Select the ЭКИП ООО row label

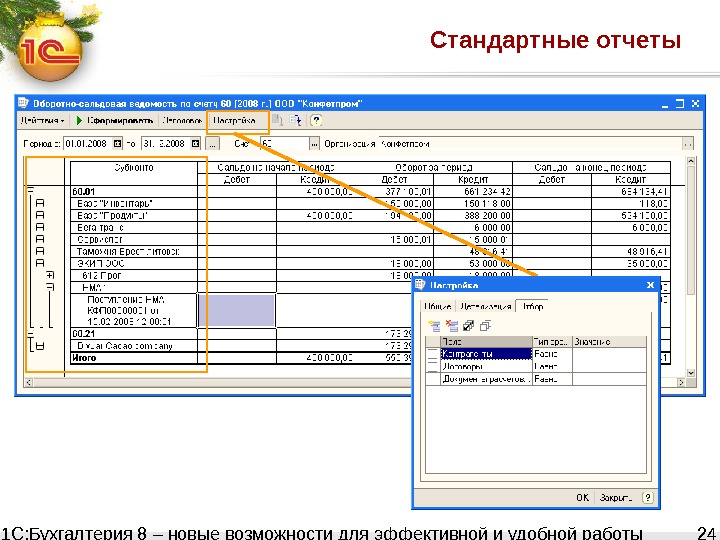(134, 264)
